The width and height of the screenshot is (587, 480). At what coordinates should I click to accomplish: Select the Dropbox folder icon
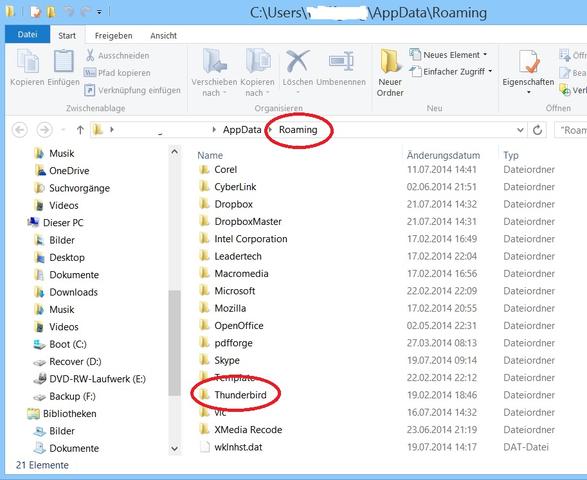pyautogui.click(x=204, y=204)
